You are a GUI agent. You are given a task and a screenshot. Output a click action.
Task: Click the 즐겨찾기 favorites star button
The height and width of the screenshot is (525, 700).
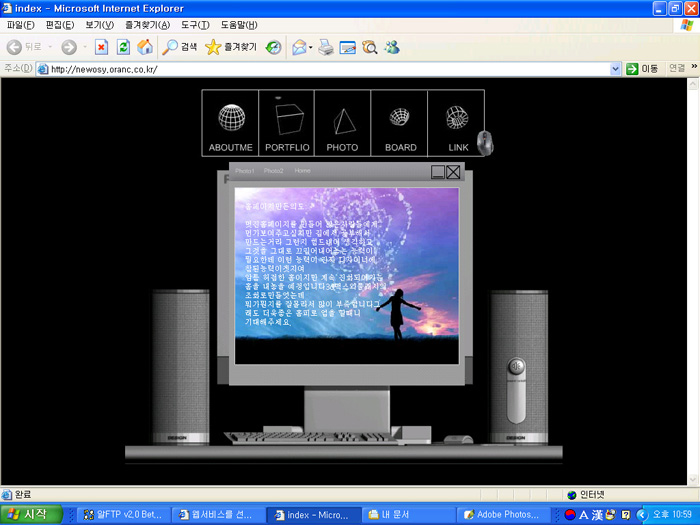tap(231, 47)
